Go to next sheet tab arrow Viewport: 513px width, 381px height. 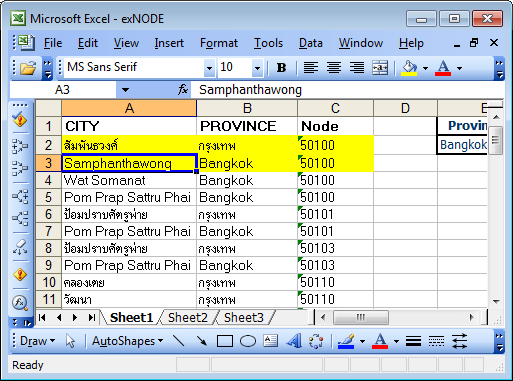[75, 317]
